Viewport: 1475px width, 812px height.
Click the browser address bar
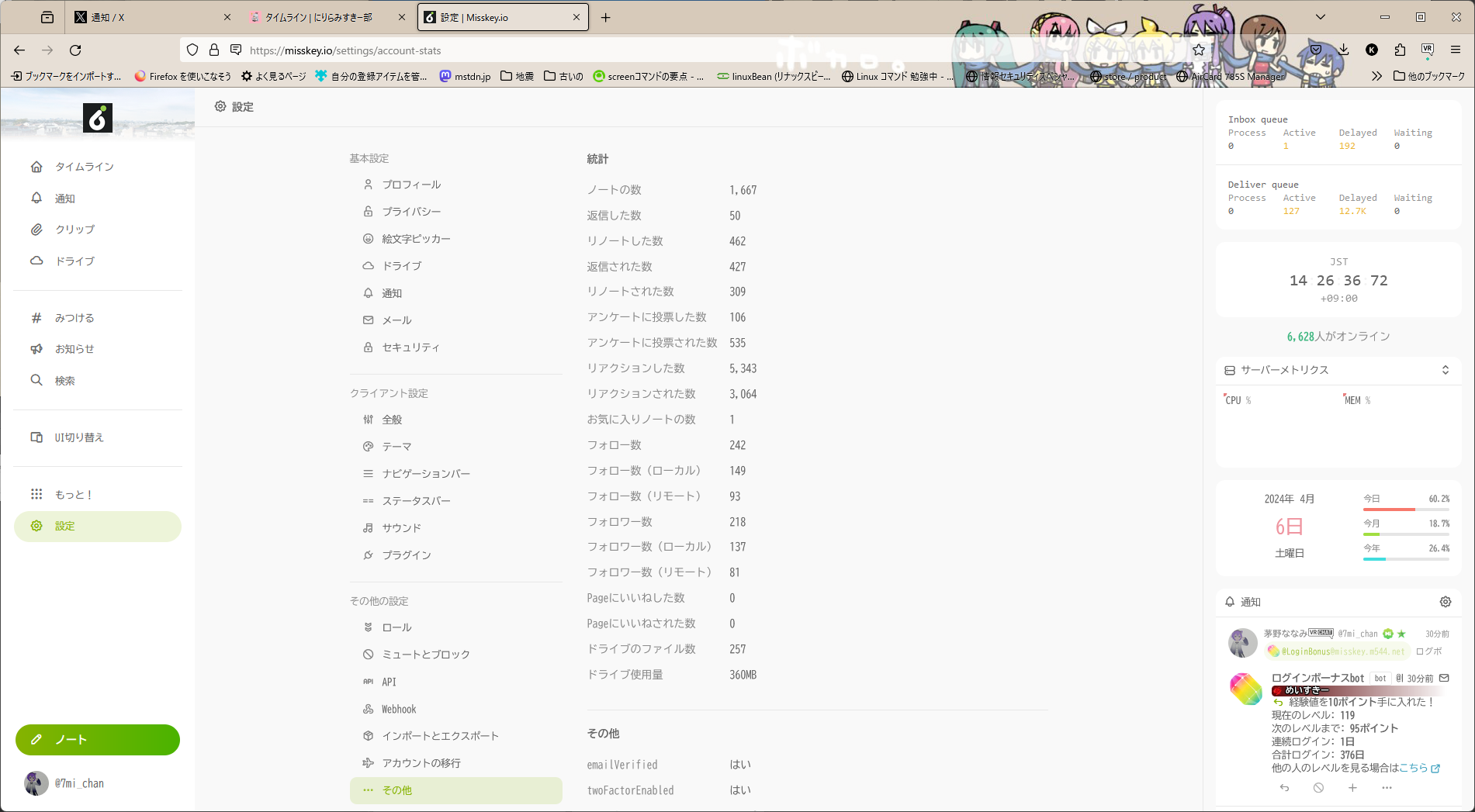[543, 50]
